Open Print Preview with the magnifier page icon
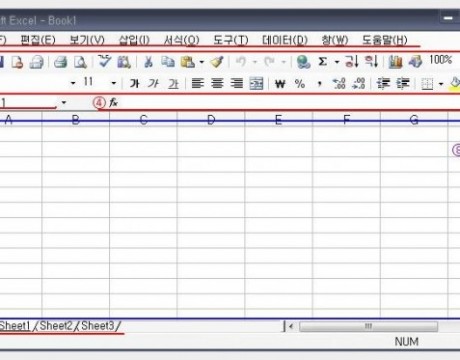460x360 pixels. click(x=80, y=62)
